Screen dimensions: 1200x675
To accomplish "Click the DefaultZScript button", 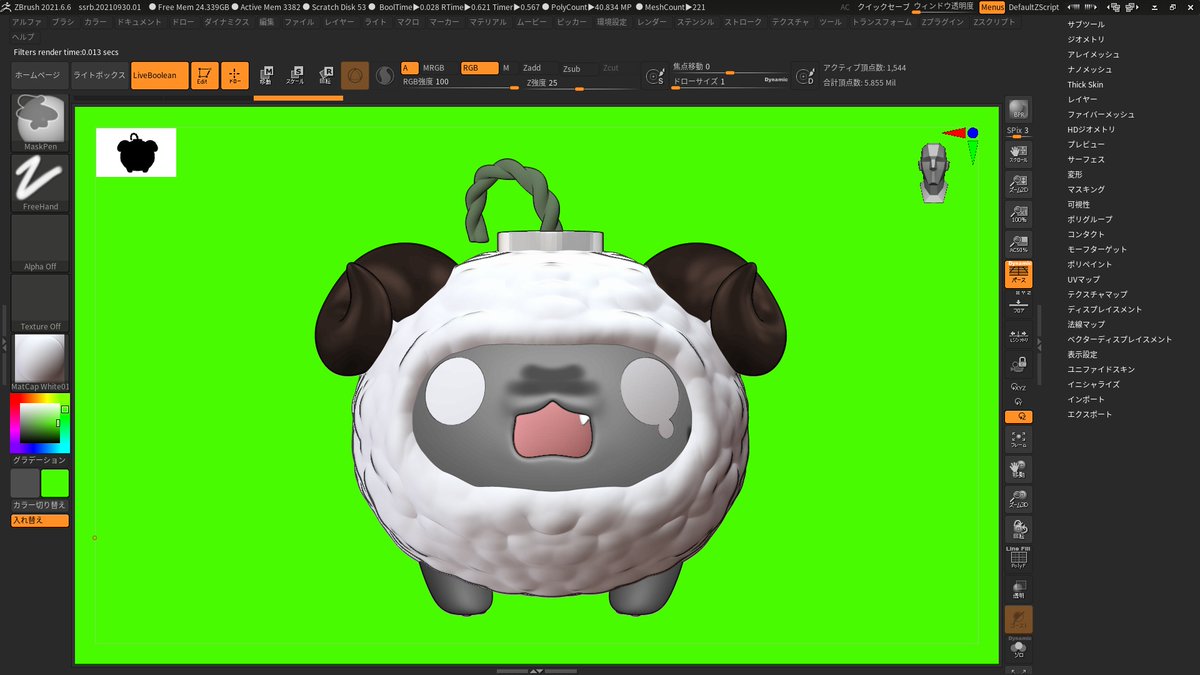I will [x=1033, y=7].
